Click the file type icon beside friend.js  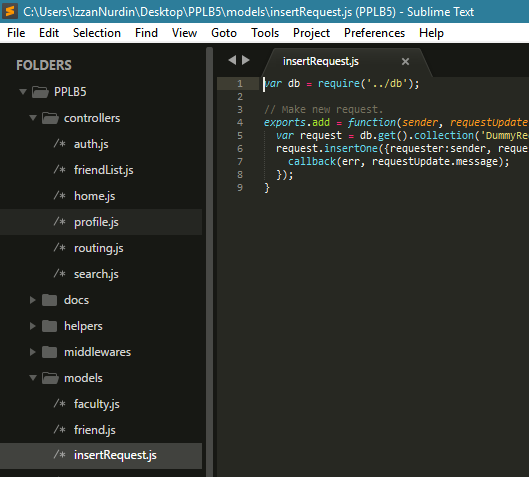pos(60,430)
